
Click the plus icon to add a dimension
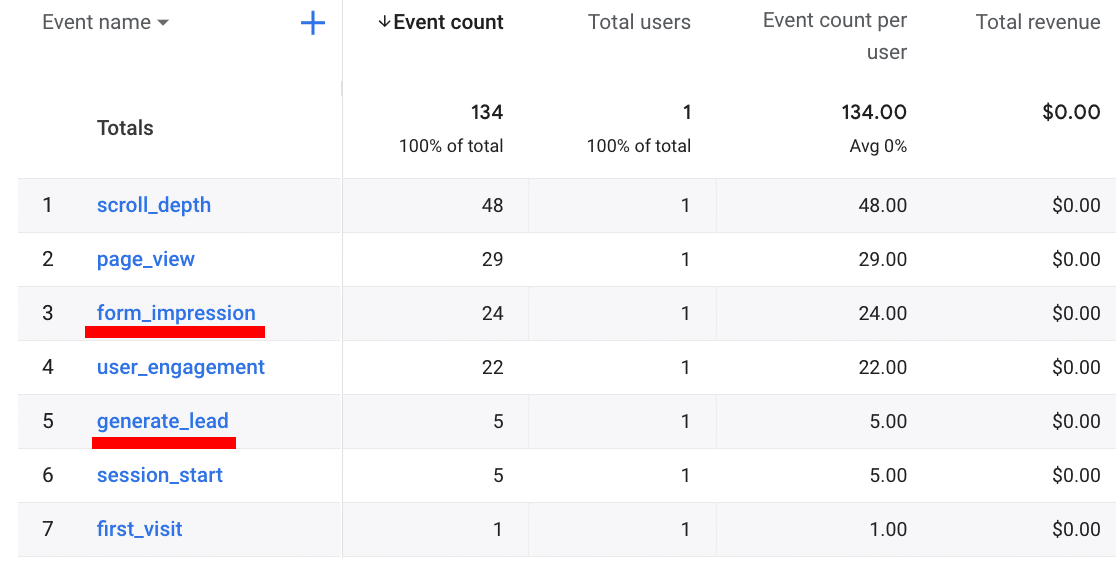pos(313,23)
